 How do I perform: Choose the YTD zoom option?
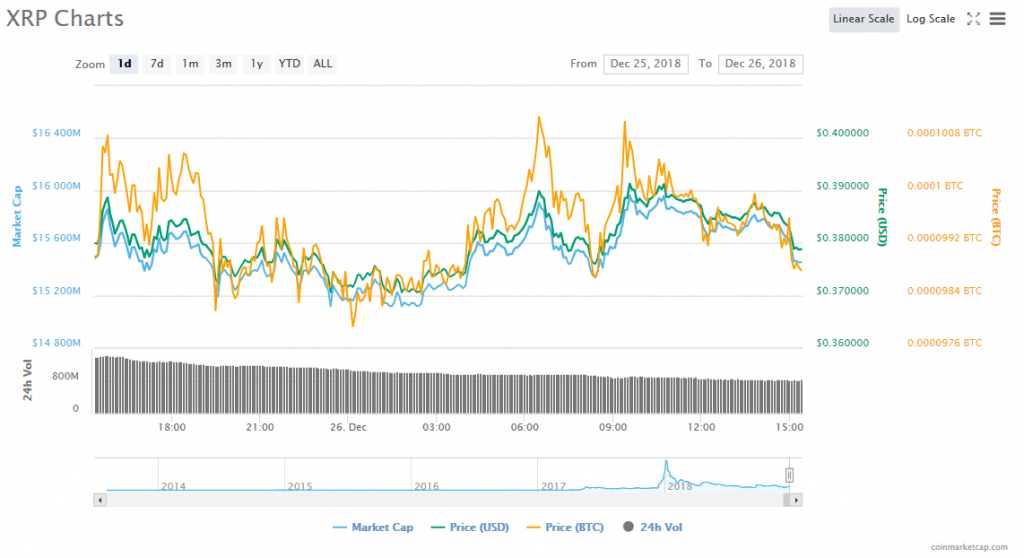289,64
